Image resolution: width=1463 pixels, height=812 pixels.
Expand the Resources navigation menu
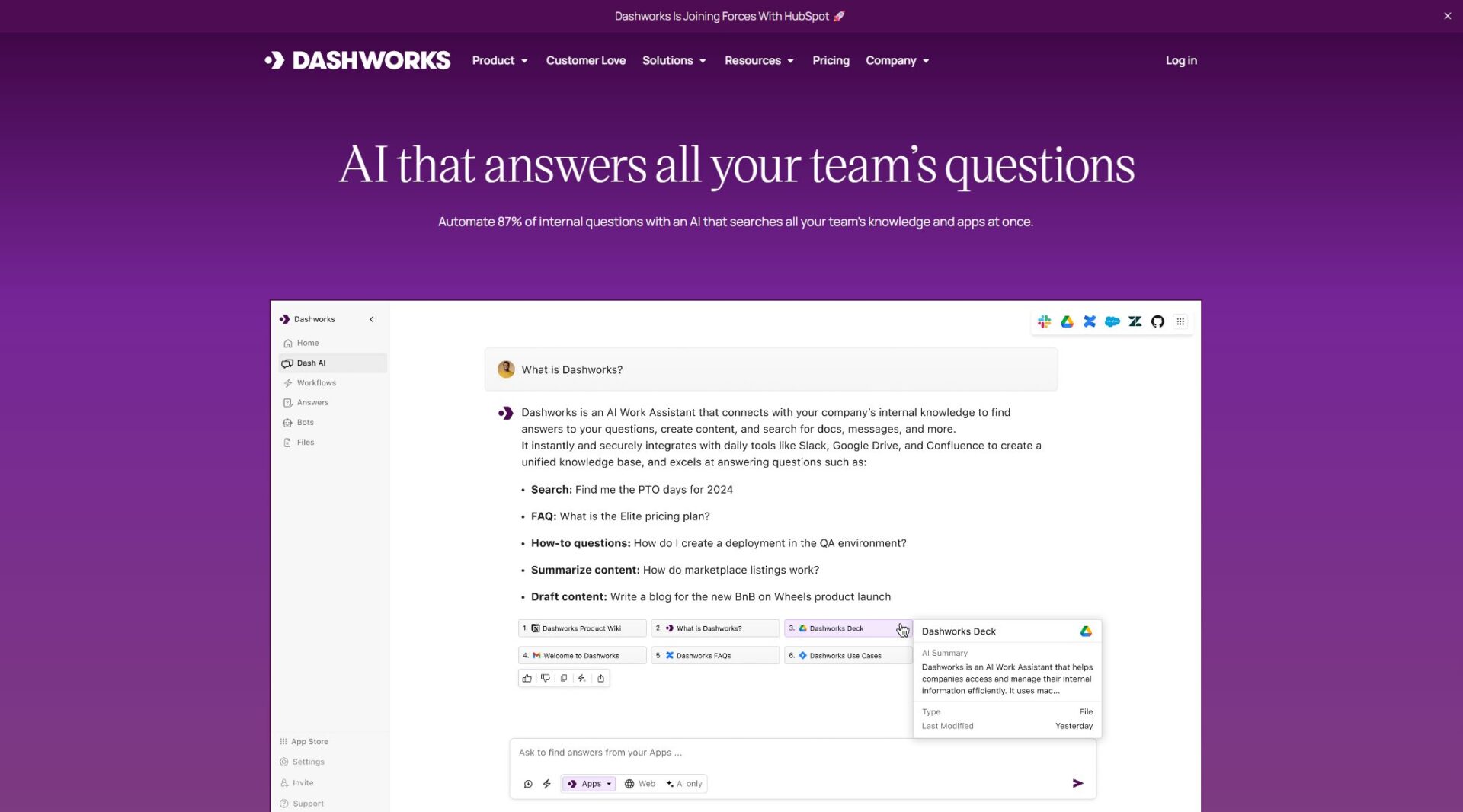pyautogui.click(x=758, y=60)
